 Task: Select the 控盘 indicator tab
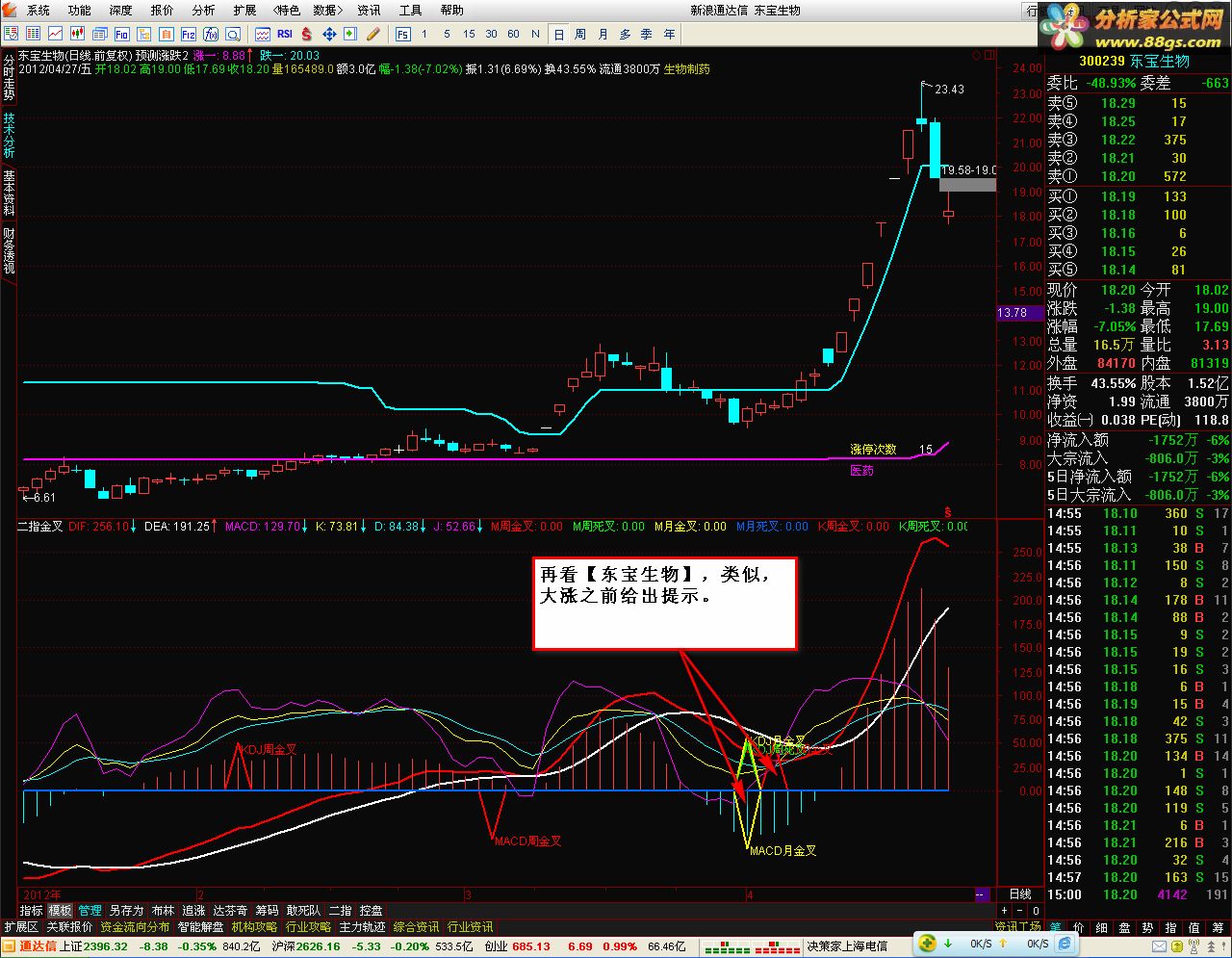click(371, 910)
